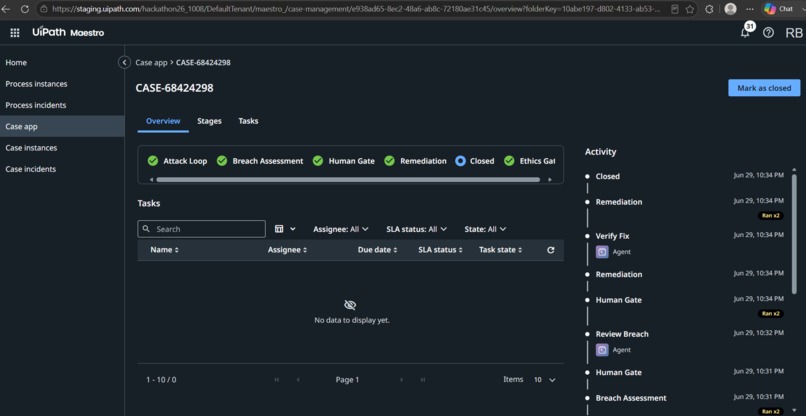This screenshot has height=416, width=806.
Task: Open the Closed activity entry
Action: coord(608,176)
